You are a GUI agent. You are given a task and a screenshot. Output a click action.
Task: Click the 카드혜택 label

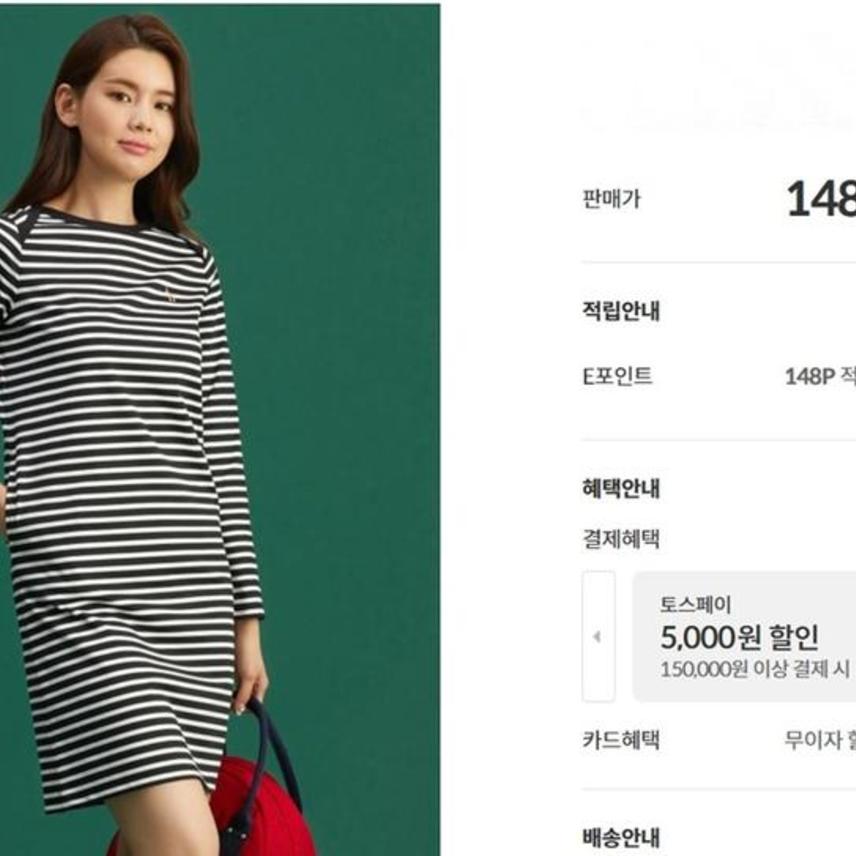tap(621, 740)
